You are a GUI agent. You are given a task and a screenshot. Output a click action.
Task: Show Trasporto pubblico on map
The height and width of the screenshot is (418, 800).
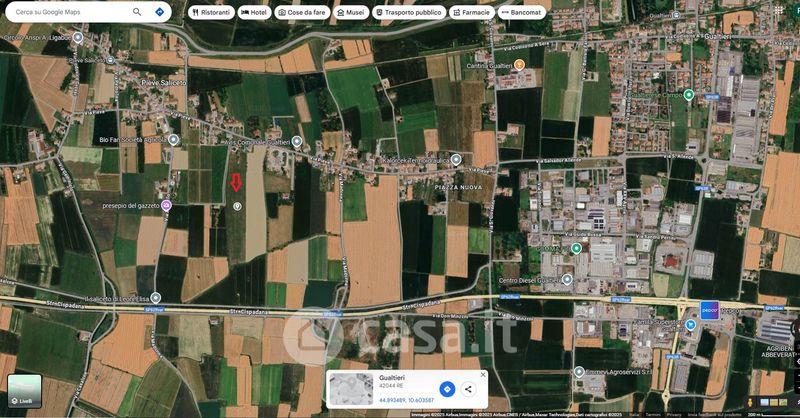tap(409, 13)
